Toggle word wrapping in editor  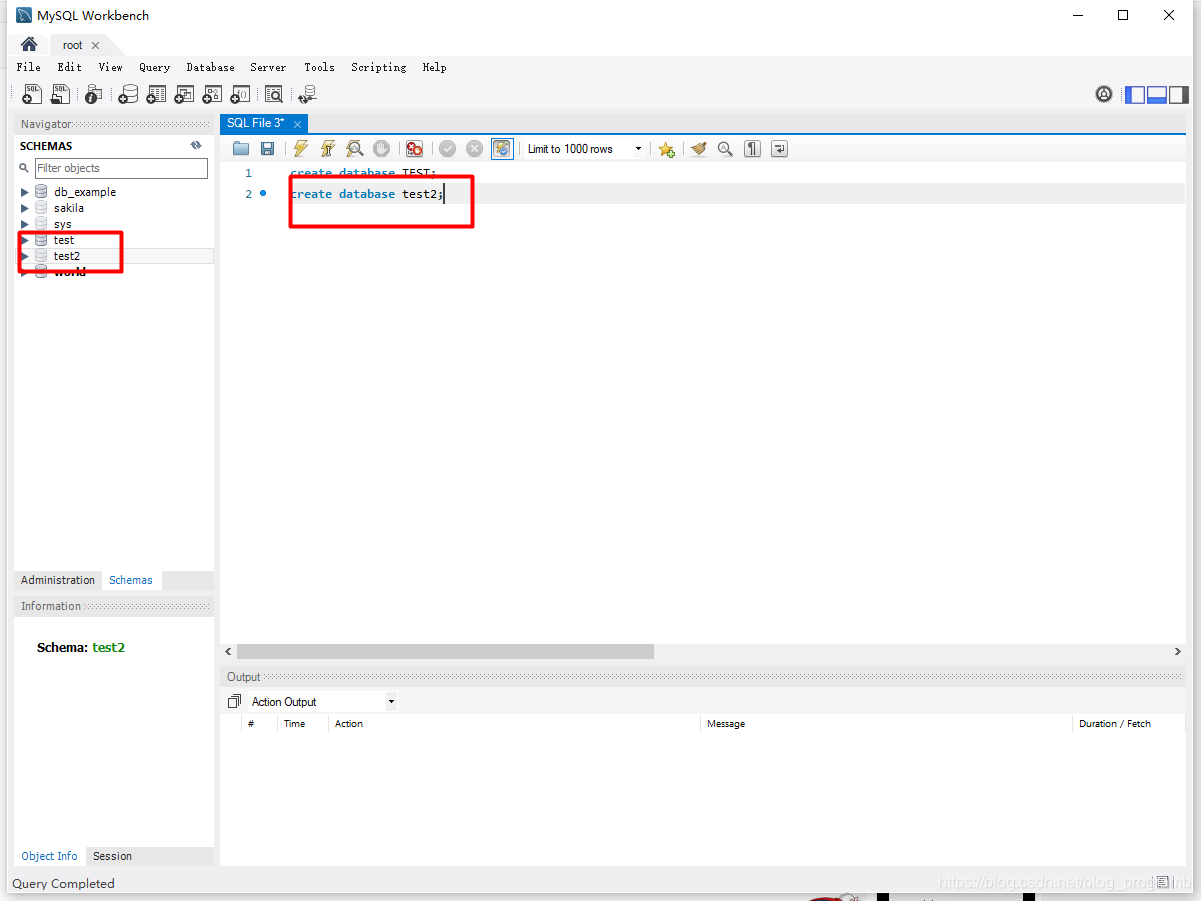tap(779, 149)
